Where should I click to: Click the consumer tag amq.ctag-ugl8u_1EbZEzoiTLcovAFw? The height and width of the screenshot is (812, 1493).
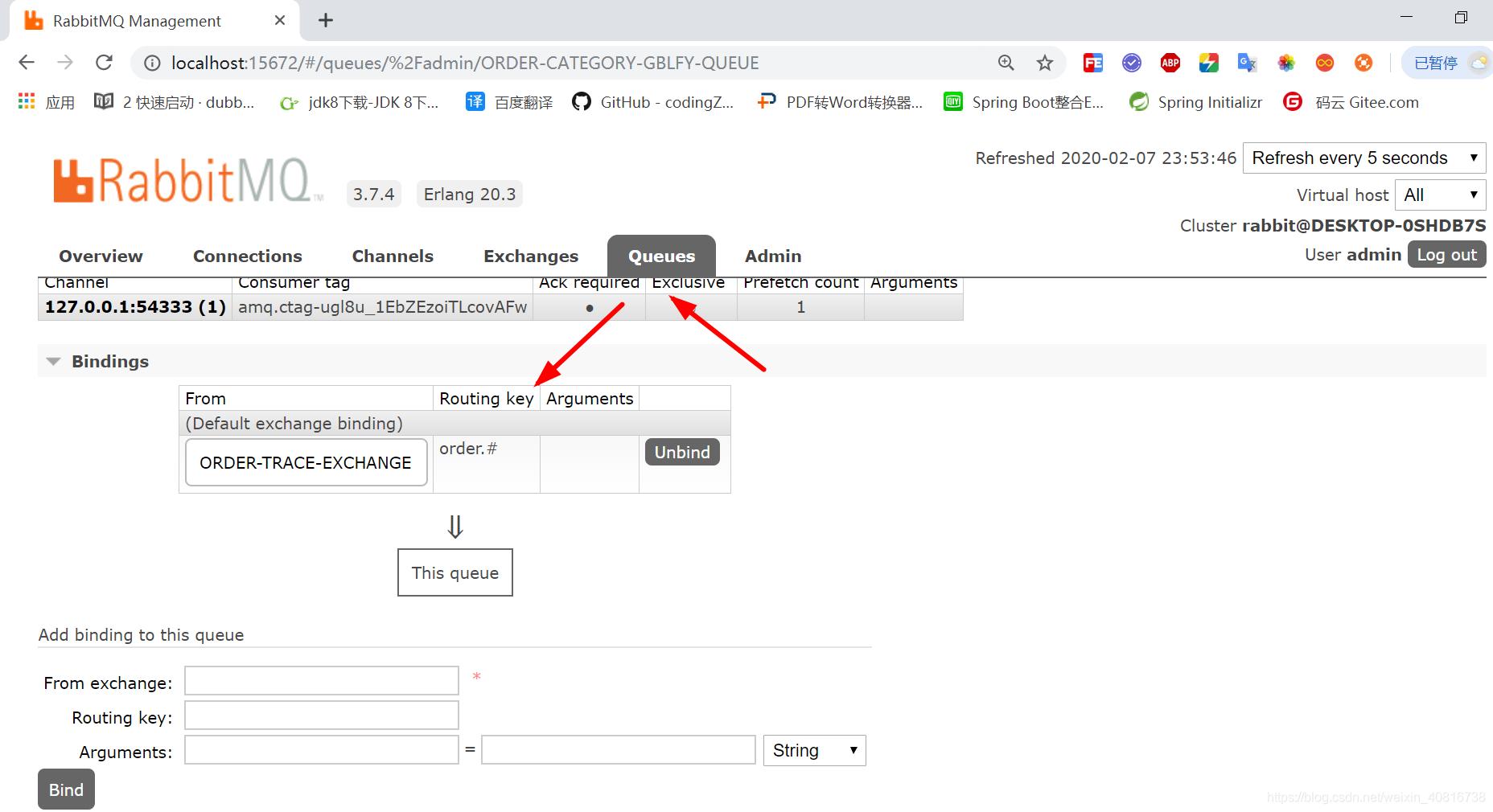(x=382, y=307)
